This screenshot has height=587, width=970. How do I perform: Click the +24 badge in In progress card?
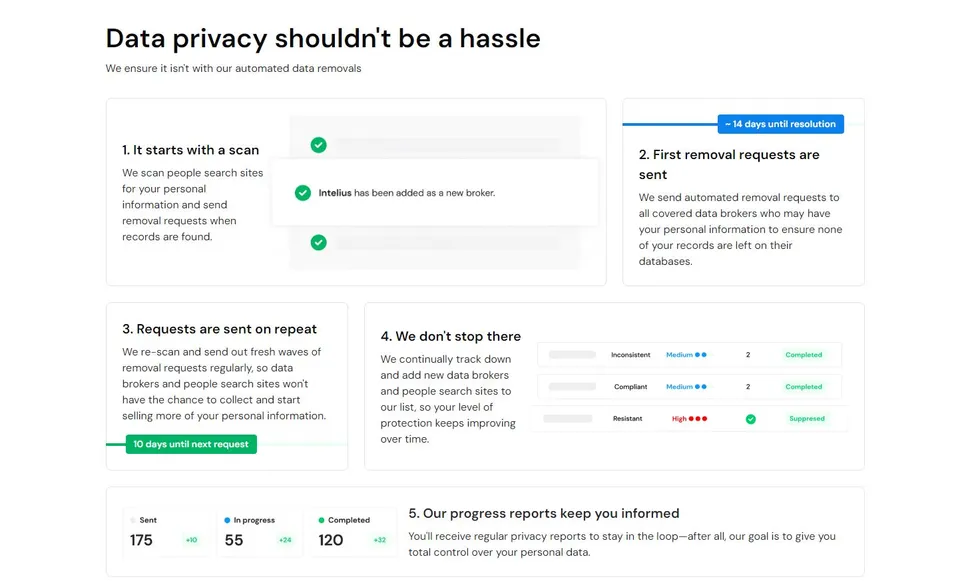[285, 541]
